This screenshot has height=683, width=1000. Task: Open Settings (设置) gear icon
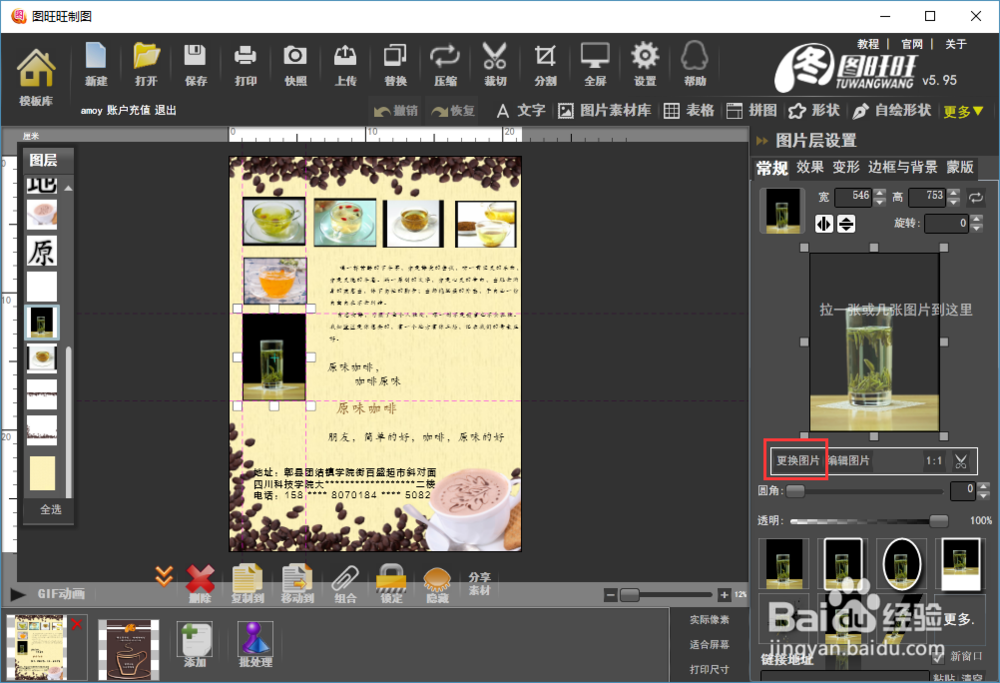pos(645,56)
